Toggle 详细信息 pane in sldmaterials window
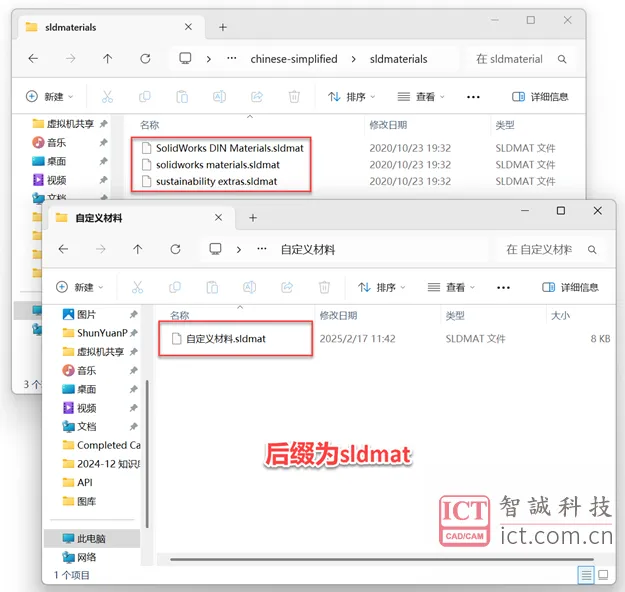The height and width of the screenshot is (592, 625). click(x=540, y=96)
